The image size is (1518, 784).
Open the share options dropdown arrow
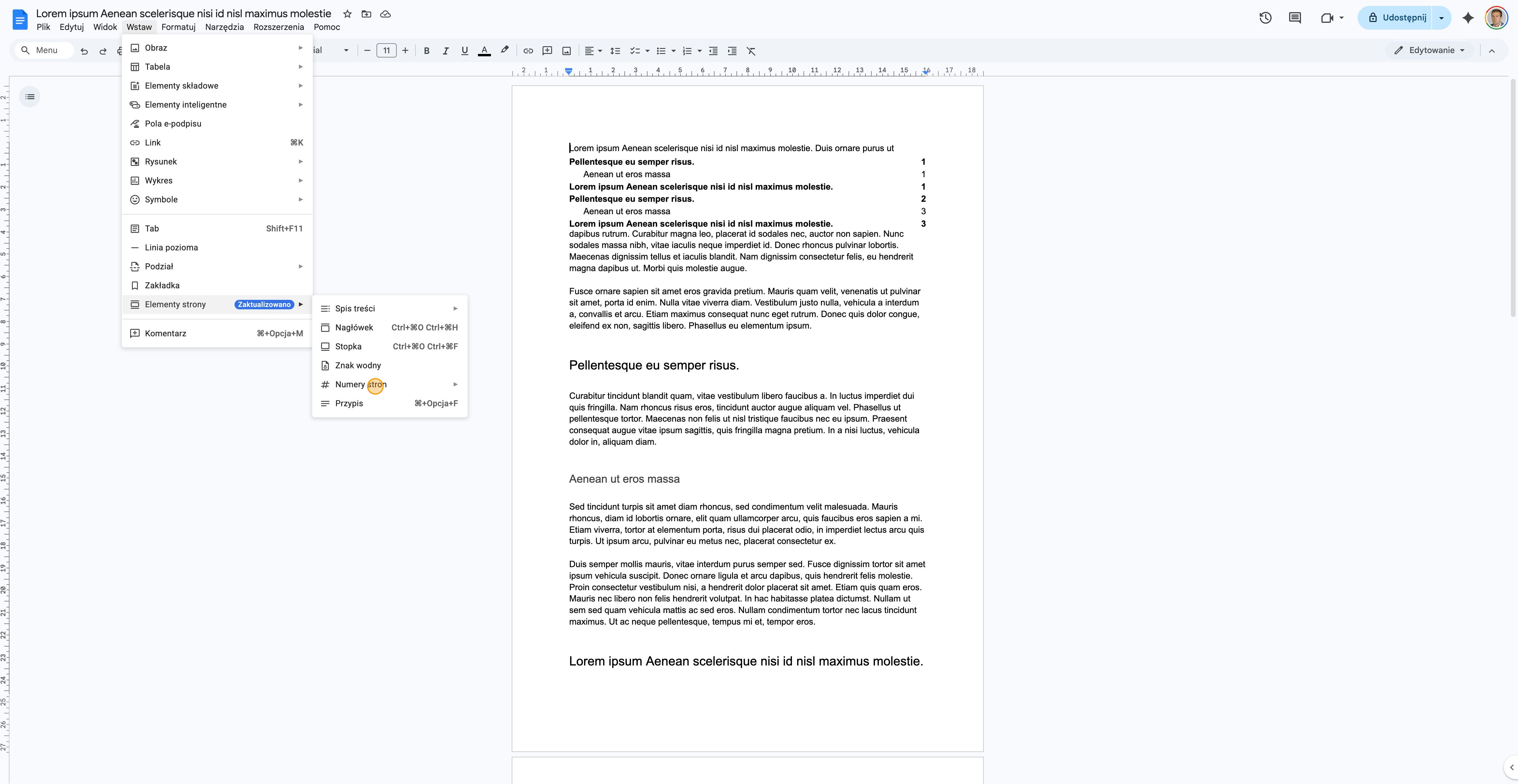(1442, 18)
